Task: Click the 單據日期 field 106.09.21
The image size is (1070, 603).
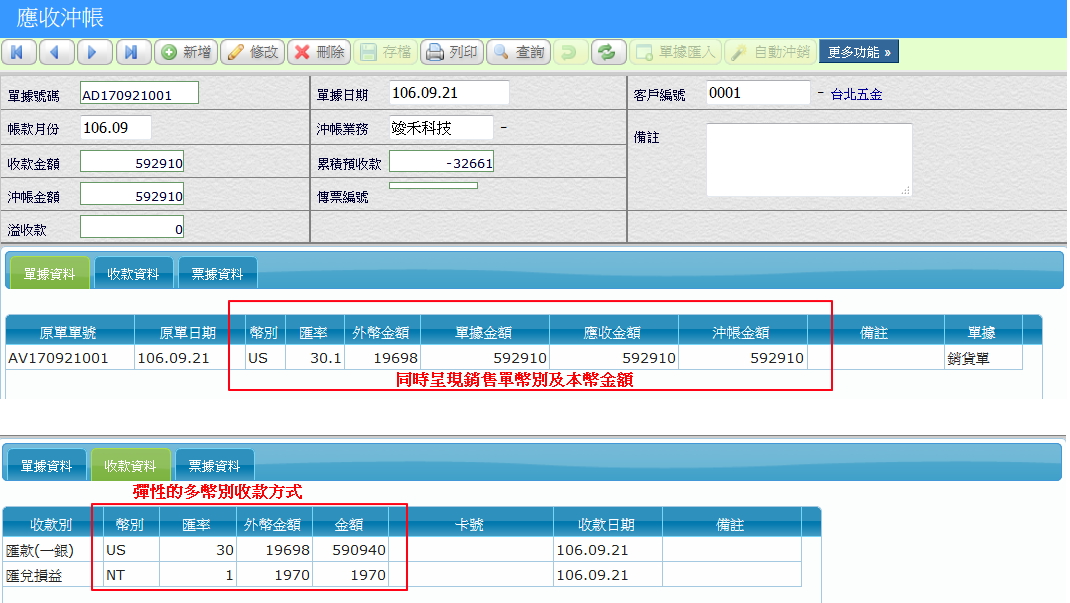Action: pyautogui.click(x=448, y=93)
